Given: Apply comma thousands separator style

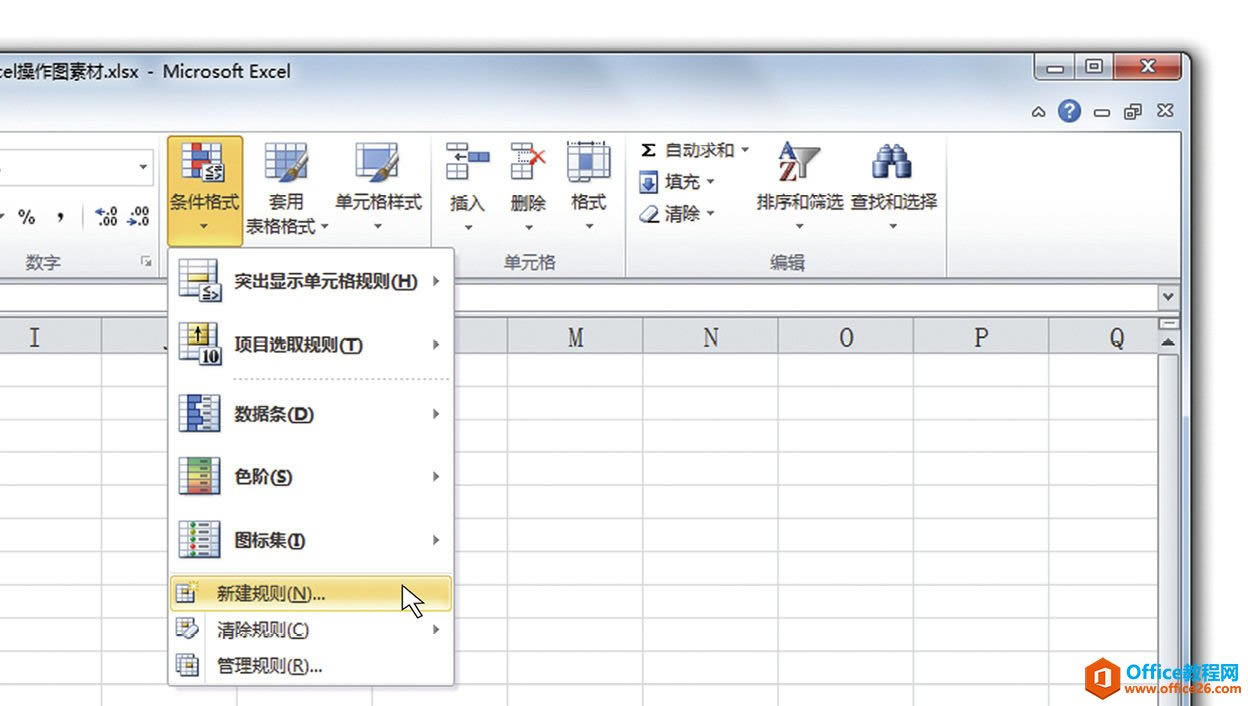Looking at the screenshot, I should [60, 217].
